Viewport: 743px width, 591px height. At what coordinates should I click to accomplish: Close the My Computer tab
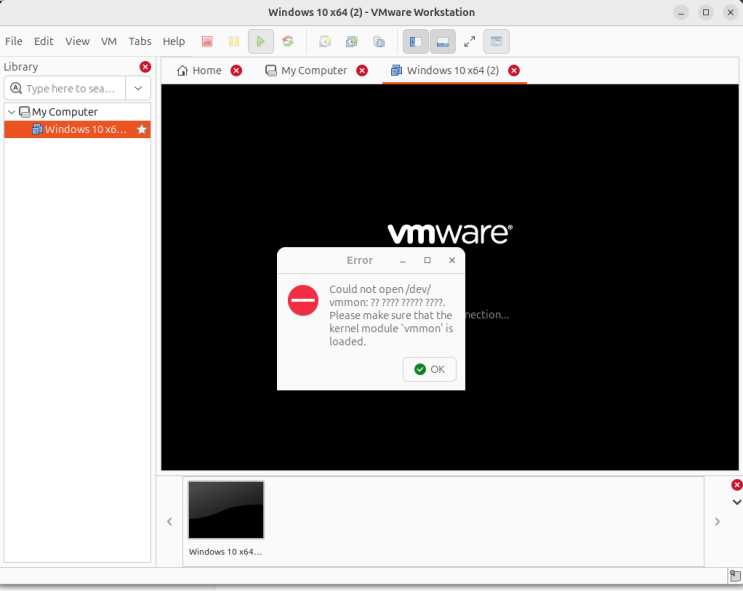pyautogui.click(x=362, y=71)
